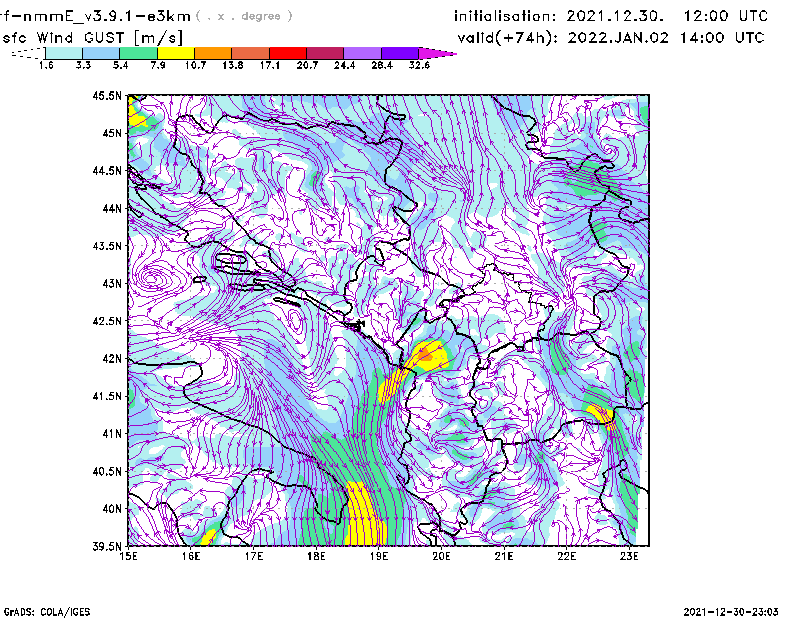This screenshot has height=618, width=800.
Task: Click the legend value 1.6
Action: tap(46, 65)
